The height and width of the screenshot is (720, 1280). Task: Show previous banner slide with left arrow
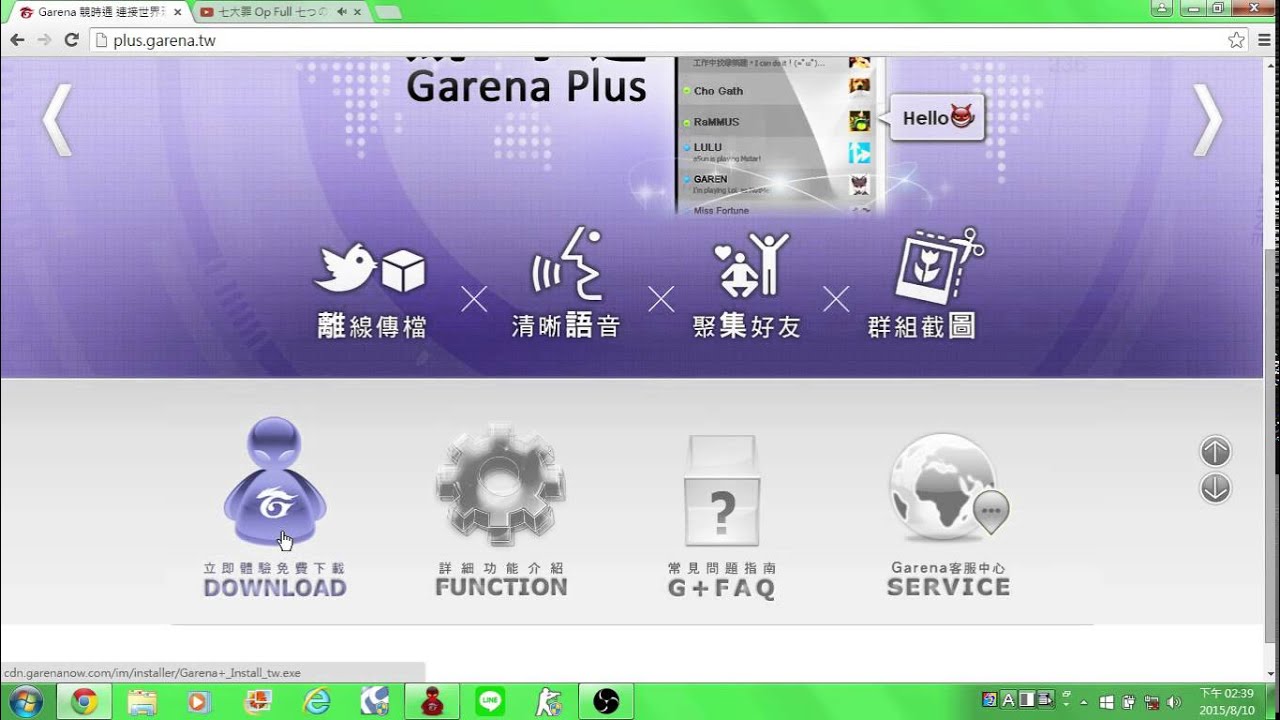pos(57,119)
